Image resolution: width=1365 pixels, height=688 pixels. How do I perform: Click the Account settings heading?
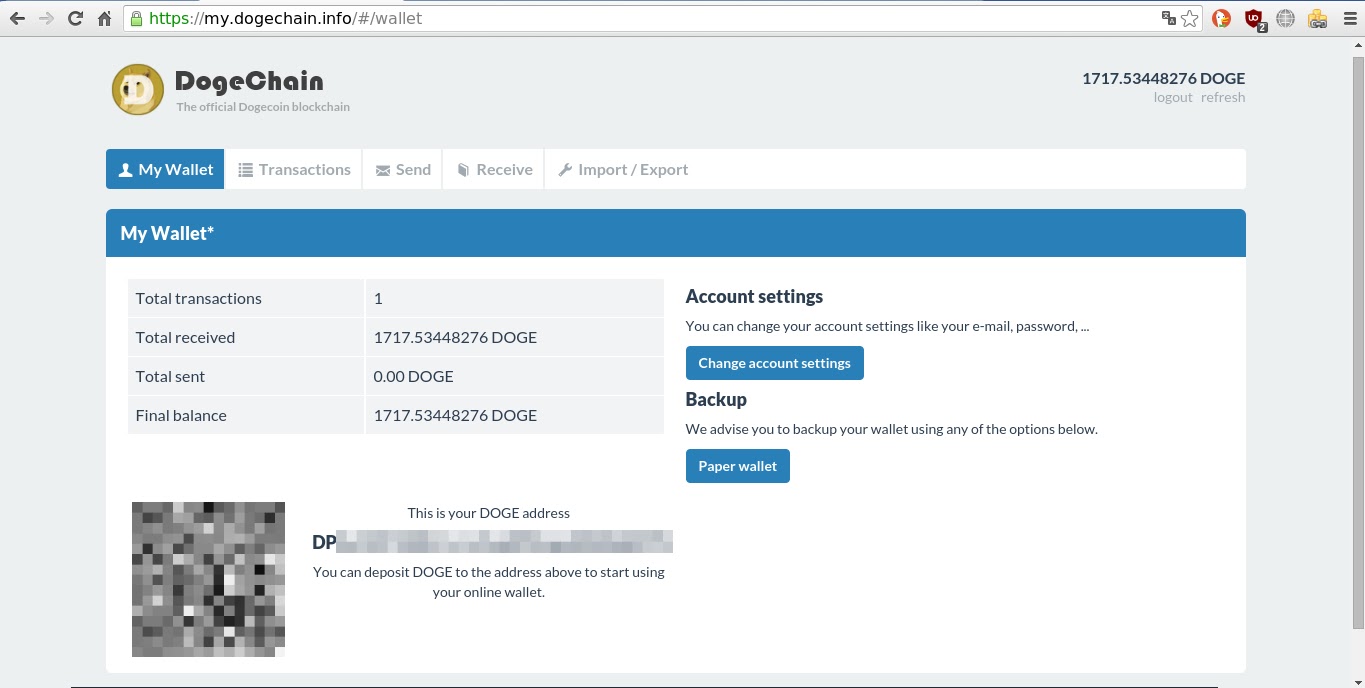pyautogui.click(x=754, y=297)
